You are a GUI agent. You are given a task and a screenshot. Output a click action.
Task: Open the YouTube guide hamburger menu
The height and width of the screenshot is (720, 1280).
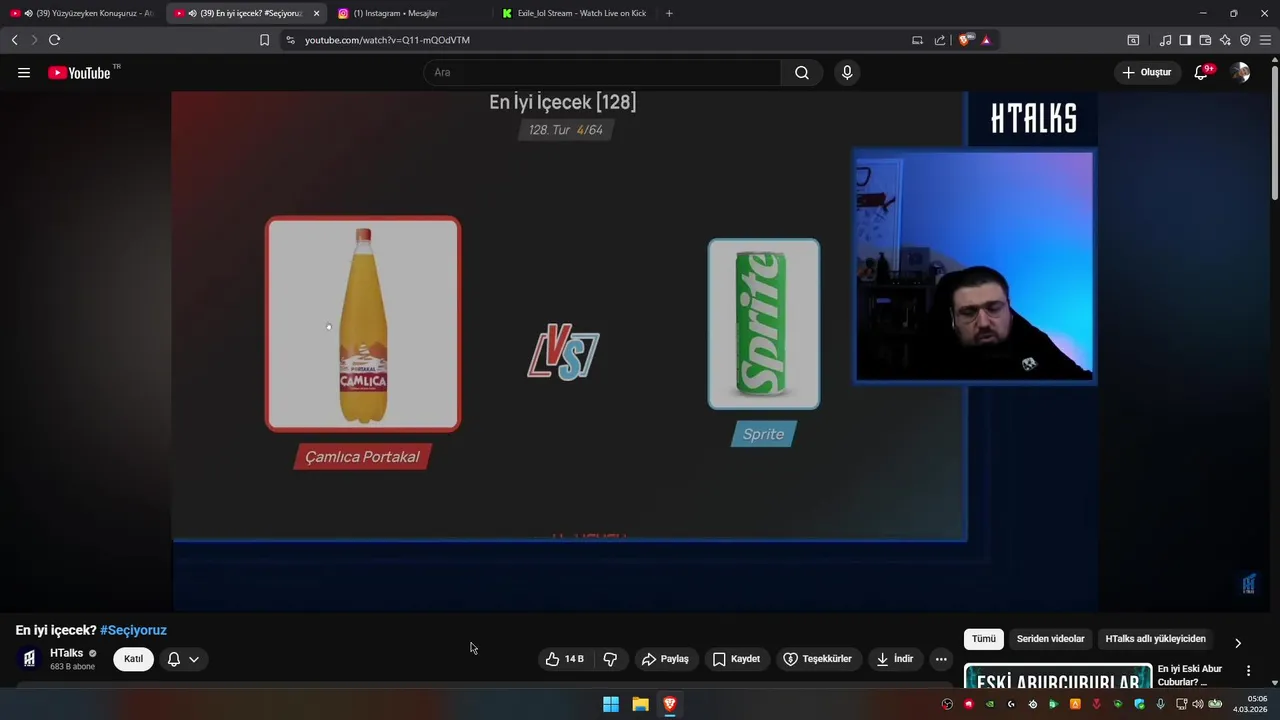point(24,72)
